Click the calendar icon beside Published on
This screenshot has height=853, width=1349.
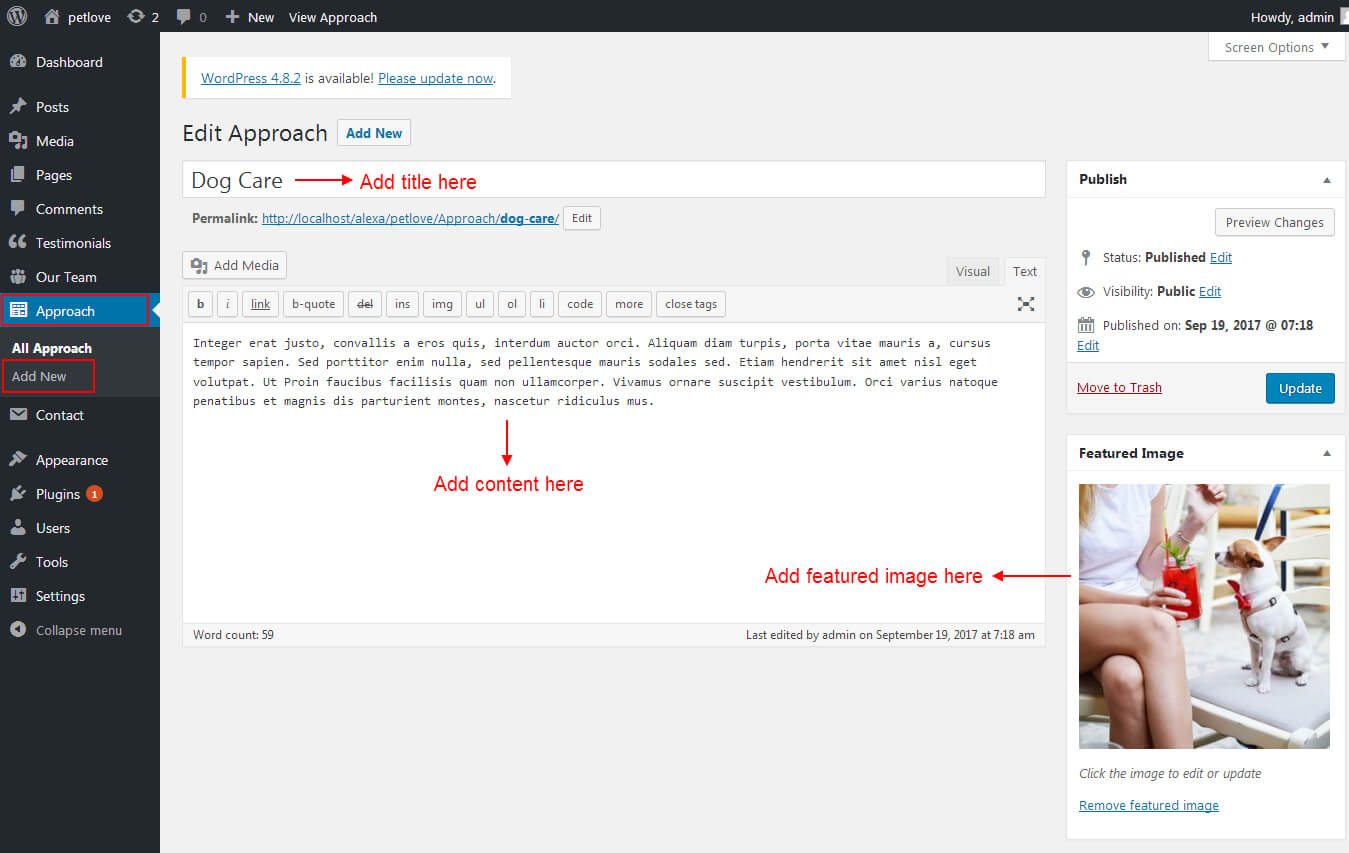point(1086,325)
